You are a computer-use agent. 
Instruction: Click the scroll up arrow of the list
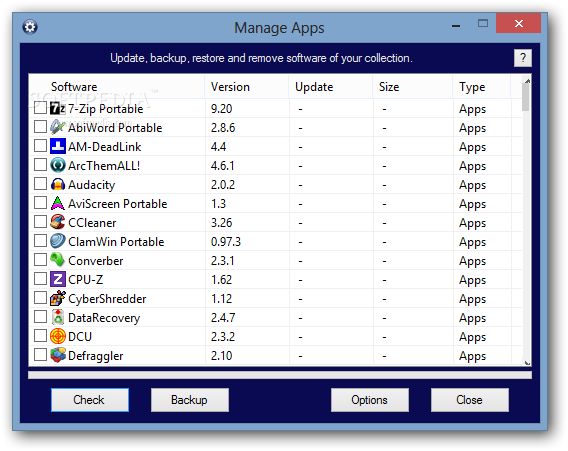tap(527, 81)
